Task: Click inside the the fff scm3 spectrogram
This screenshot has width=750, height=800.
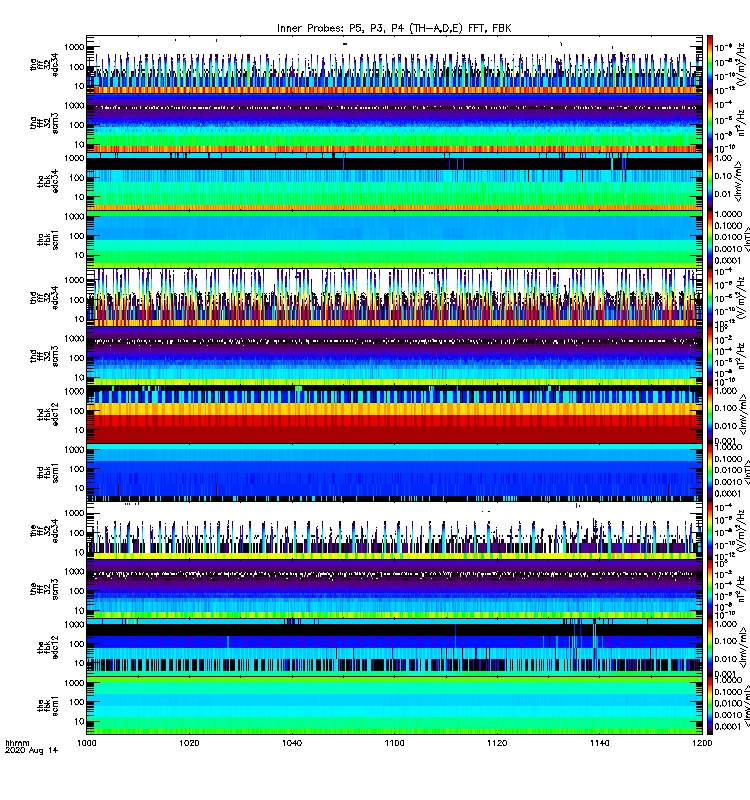Action: [394, 588]
